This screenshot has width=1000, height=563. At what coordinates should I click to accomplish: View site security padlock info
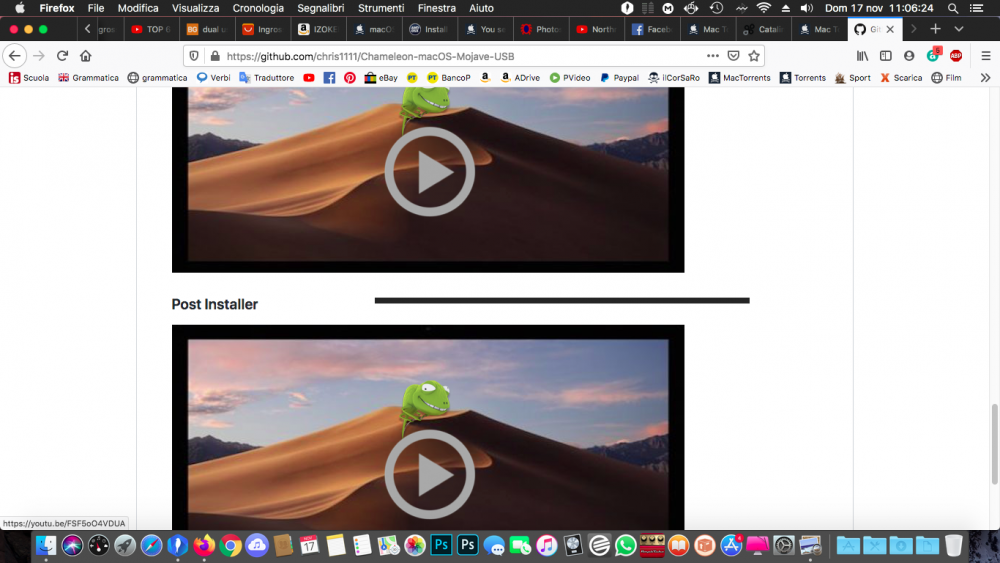[215, 56]
